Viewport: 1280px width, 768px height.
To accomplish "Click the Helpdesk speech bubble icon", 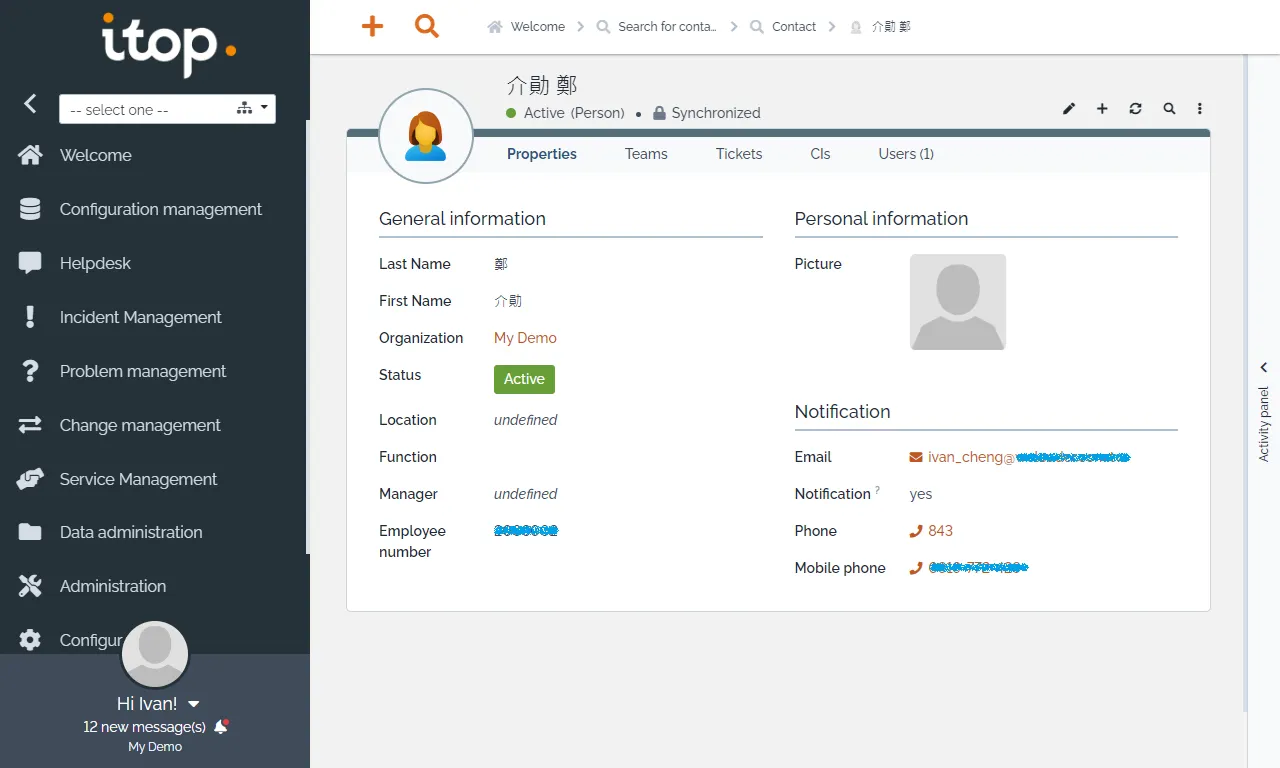I will click(30, 263).
